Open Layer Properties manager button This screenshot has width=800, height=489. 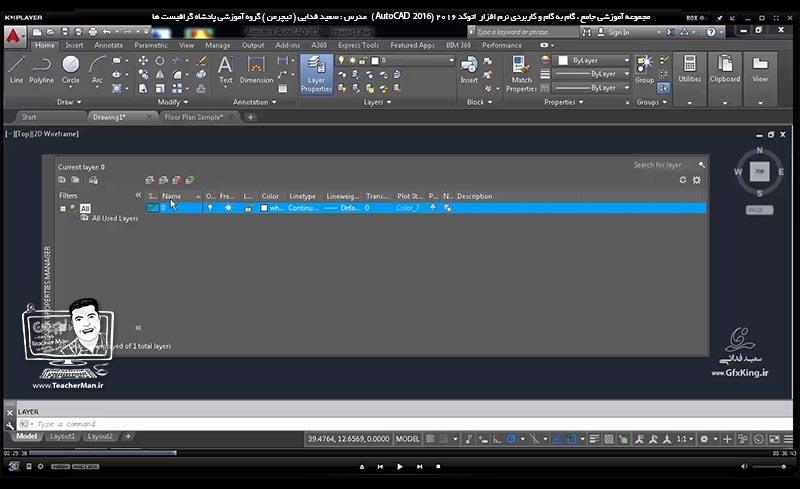point(316,75)
